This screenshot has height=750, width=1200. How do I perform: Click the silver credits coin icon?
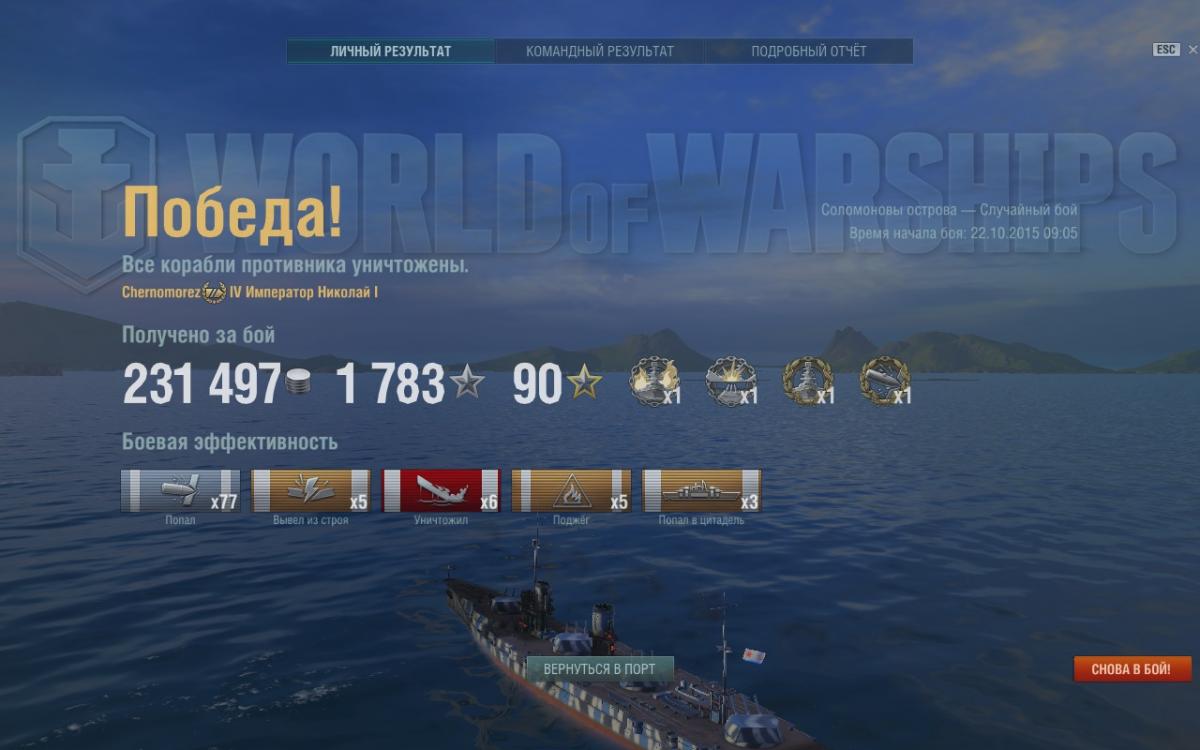click(297, 382)
